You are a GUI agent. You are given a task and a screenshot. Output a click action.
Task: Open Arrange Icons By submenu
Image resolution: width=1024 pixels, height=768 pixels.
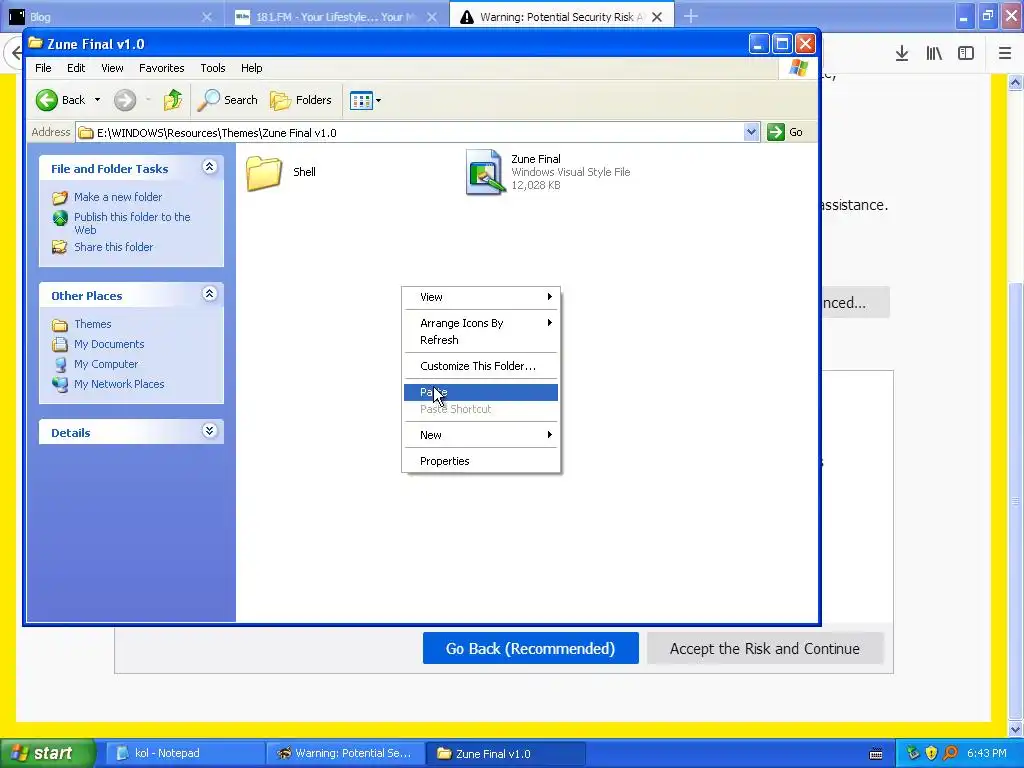point(481,323)
